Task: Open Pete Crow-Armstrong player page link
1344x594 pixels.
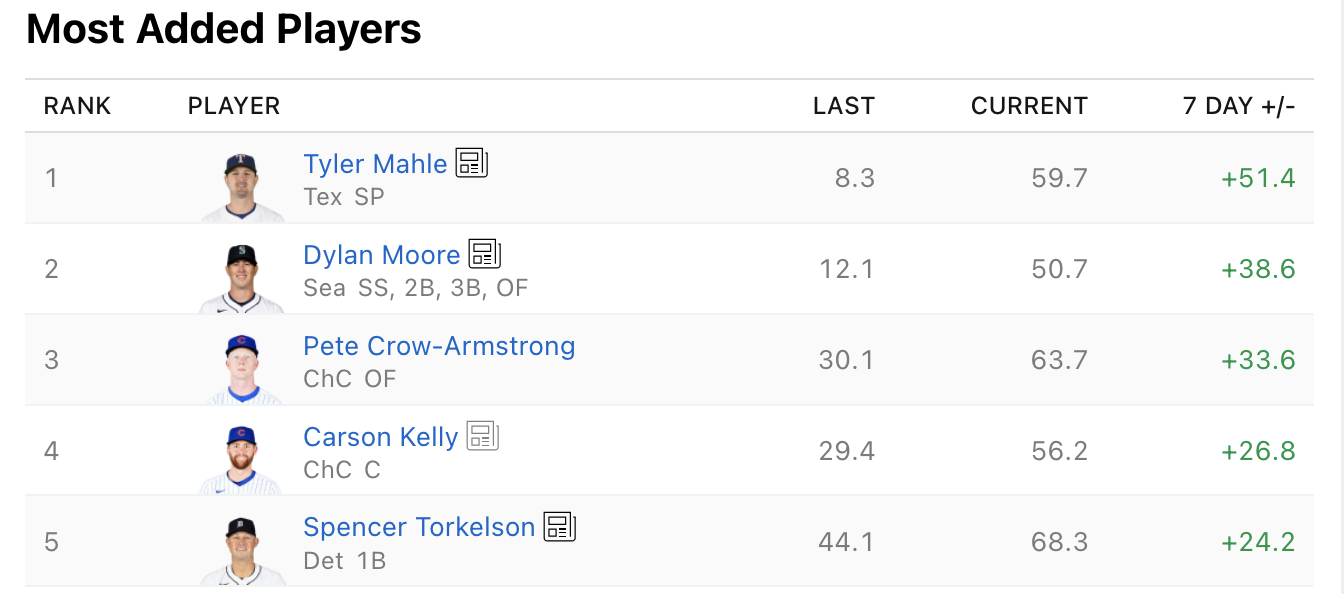Action: click(439, 346)
